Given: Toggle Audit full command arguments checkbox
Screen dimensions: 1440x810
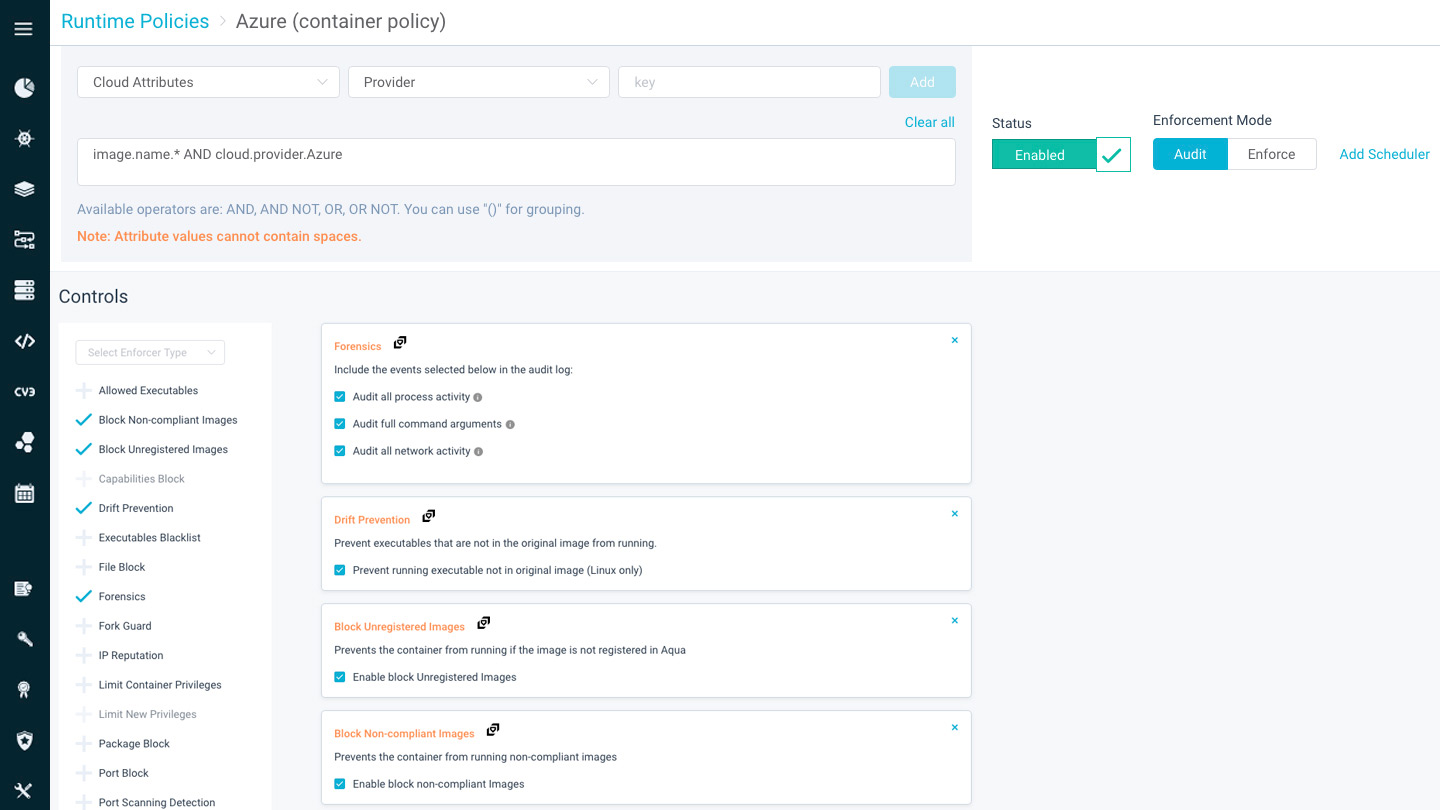Looking at the screenshot, I should click(x=340, y=424).
